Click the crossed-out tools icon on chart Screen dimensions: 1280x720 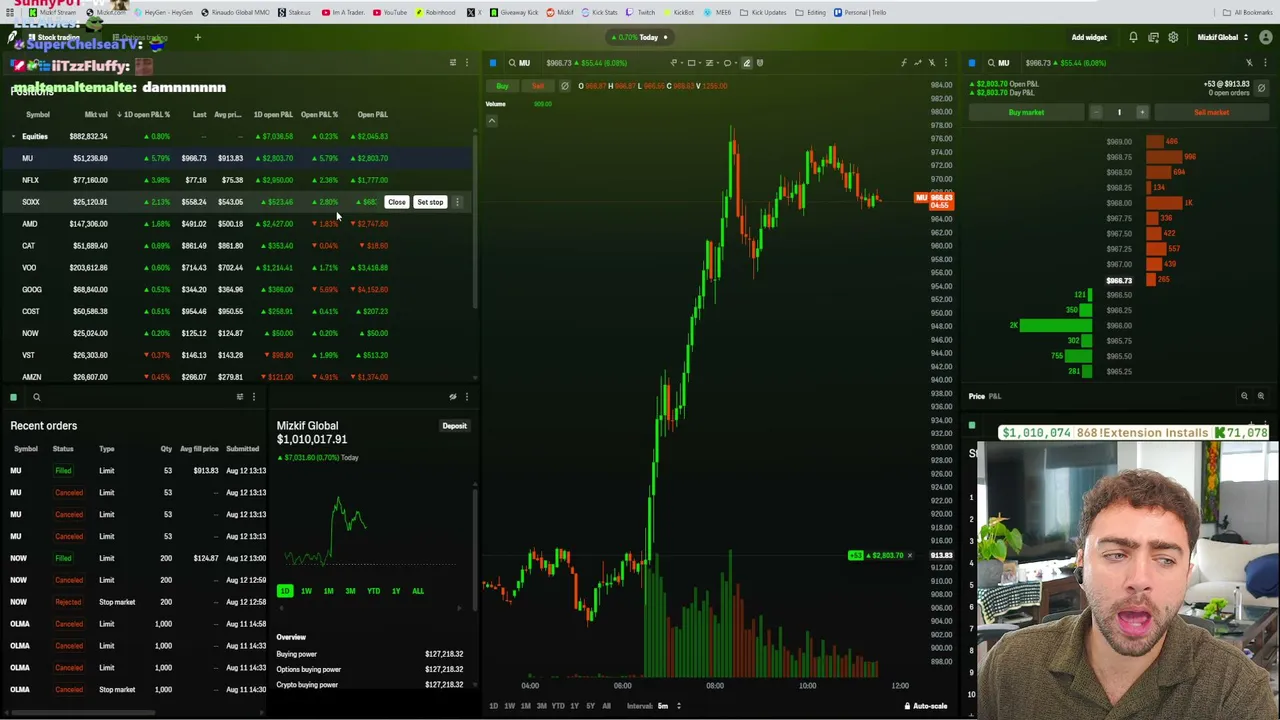[x=931, y=63]
